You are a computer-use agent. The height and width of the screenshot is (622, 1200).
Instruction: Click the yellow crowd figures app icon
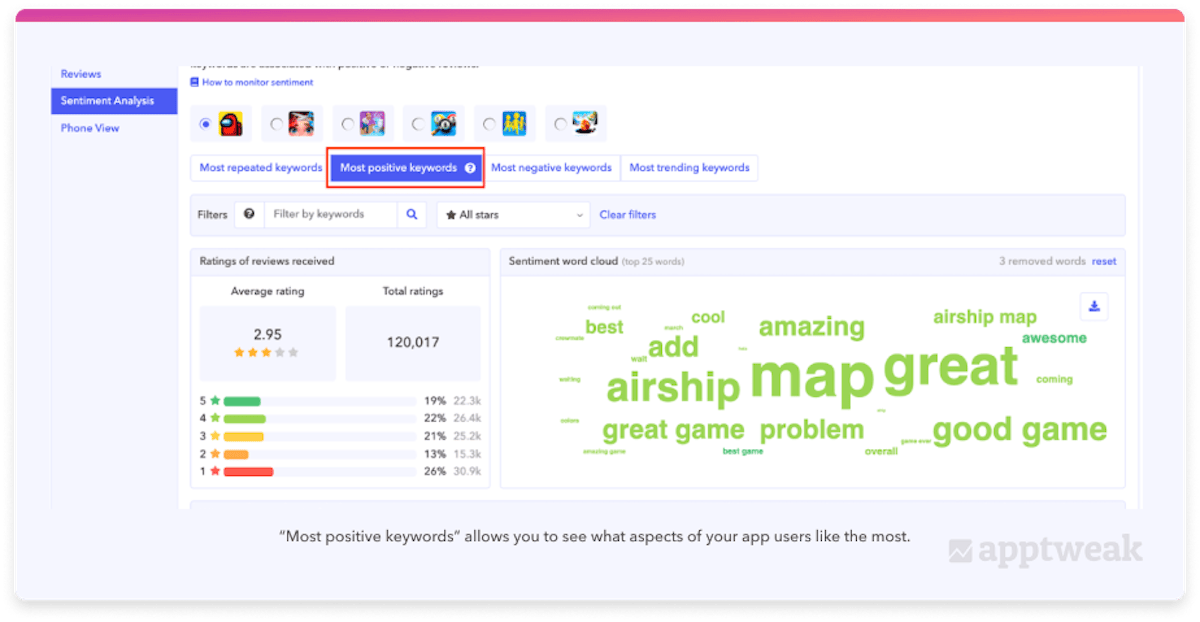click(x=514, y=124)
